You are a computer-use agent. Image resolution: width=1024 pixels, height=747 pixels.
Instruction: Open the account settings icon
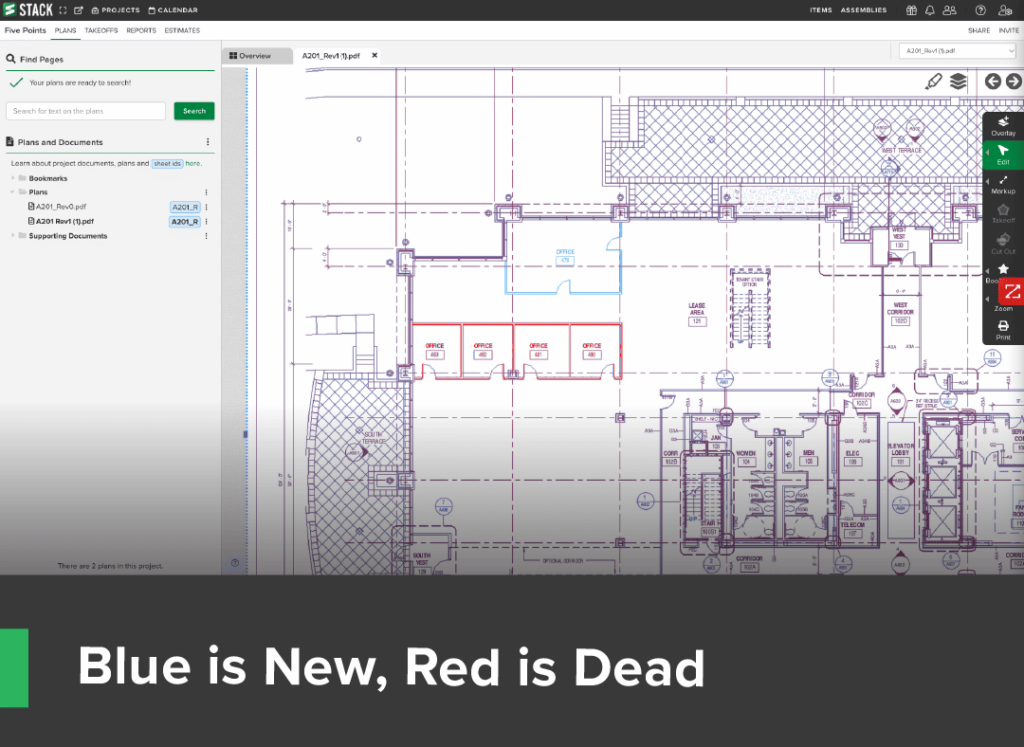(x=1005, y=10)
